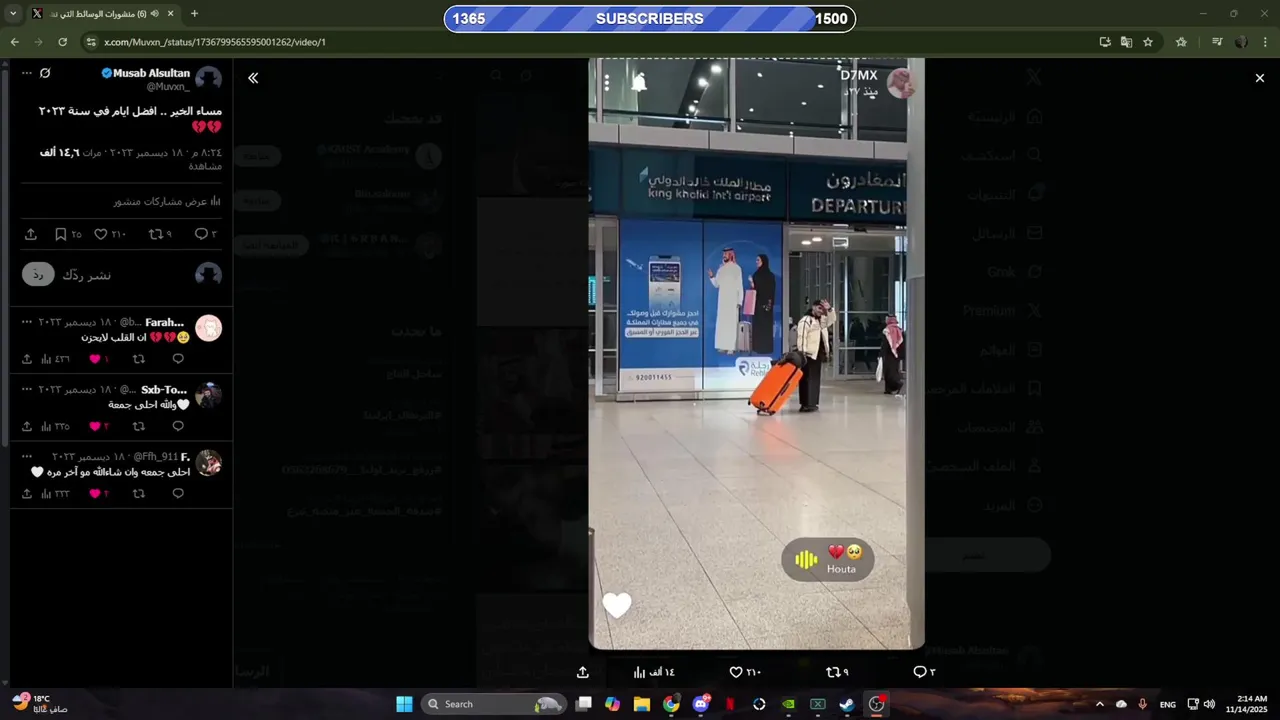
Task: Repost the @Ffh_911 reply
Action: (139, 493)
